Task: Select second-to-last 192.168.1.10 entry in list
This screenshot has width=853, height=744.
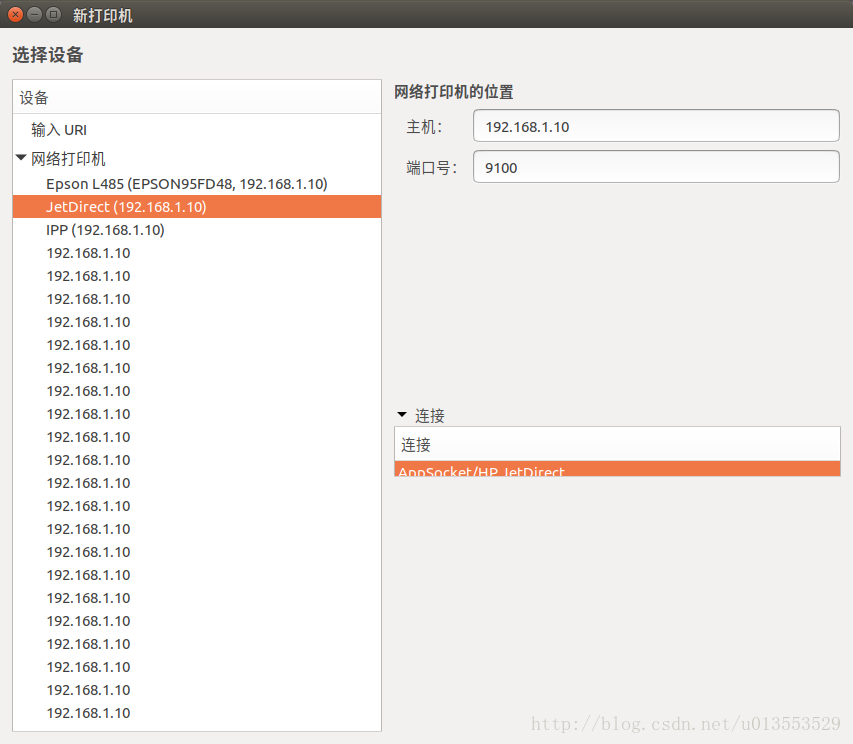Action: (88, 690)
